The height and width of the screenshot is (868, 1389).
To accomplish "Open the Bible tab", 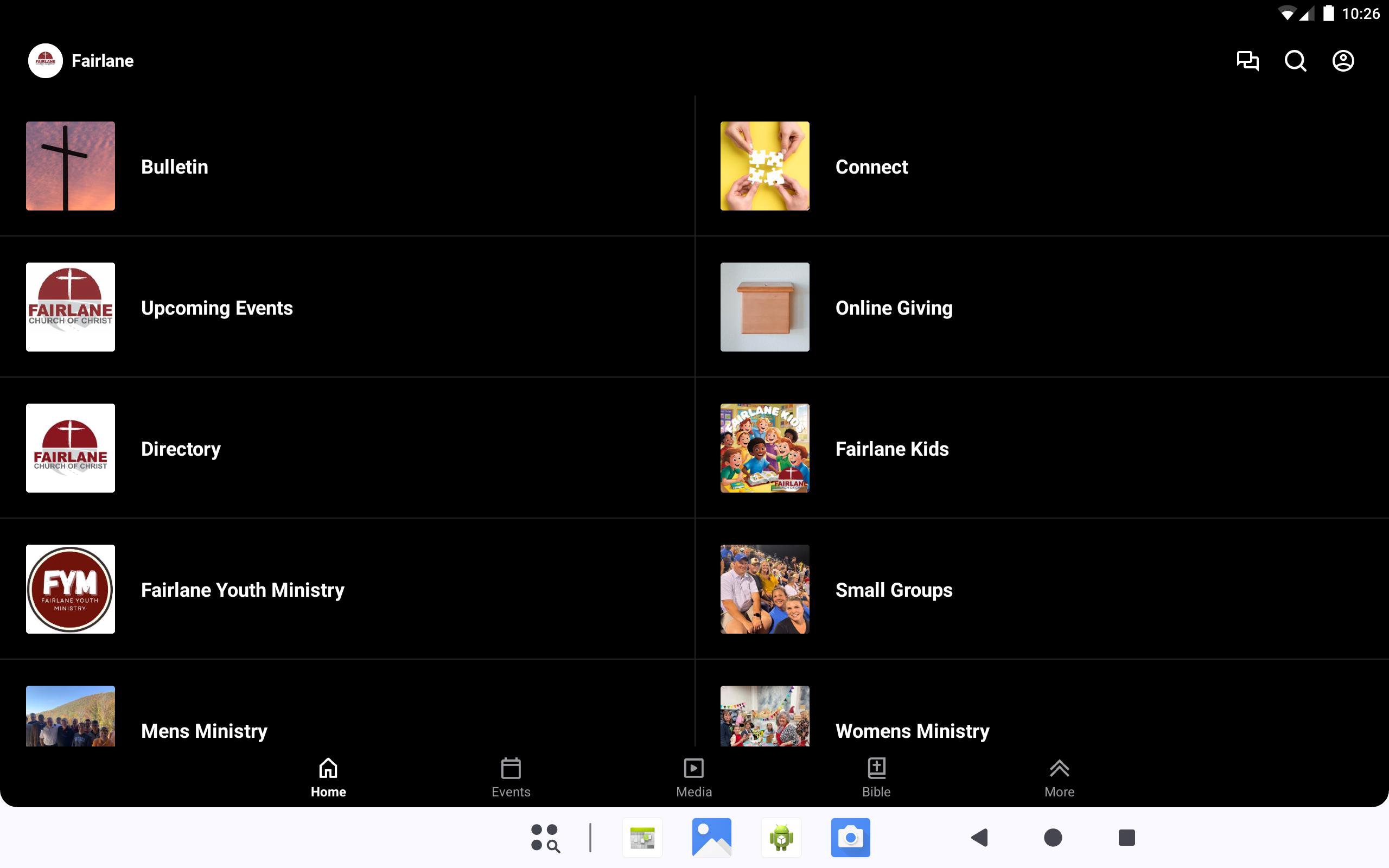I will point(876,777).
